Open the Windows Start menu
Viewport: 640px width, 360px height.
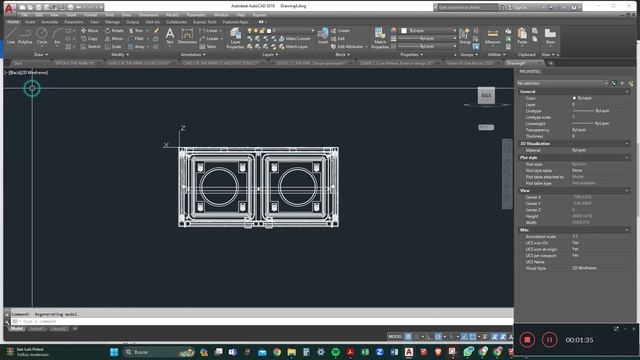(x=114, y=352)
